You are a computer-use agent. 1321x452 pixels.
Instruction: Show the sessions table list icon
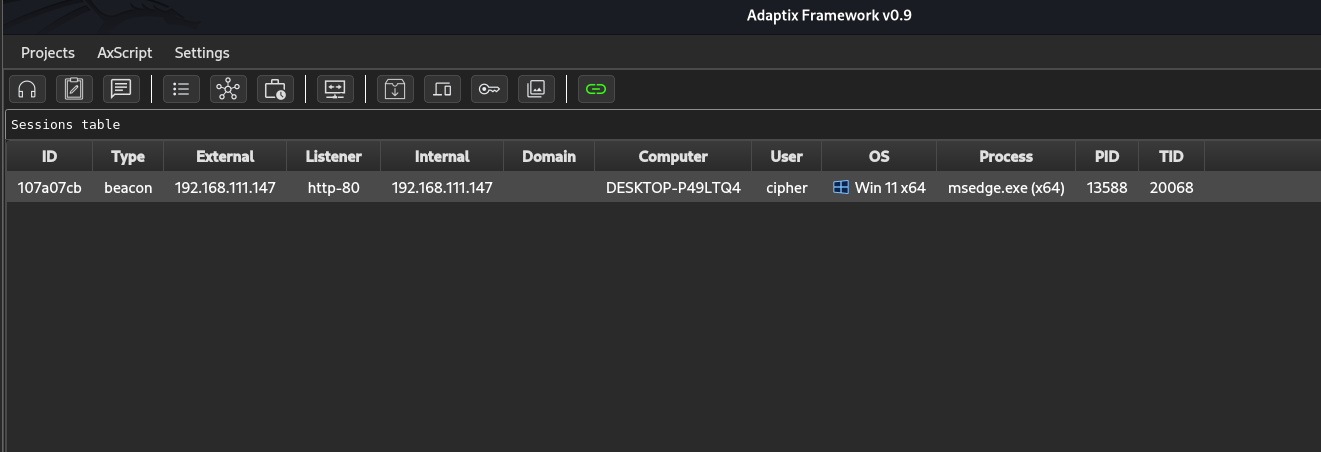[181, 89]
